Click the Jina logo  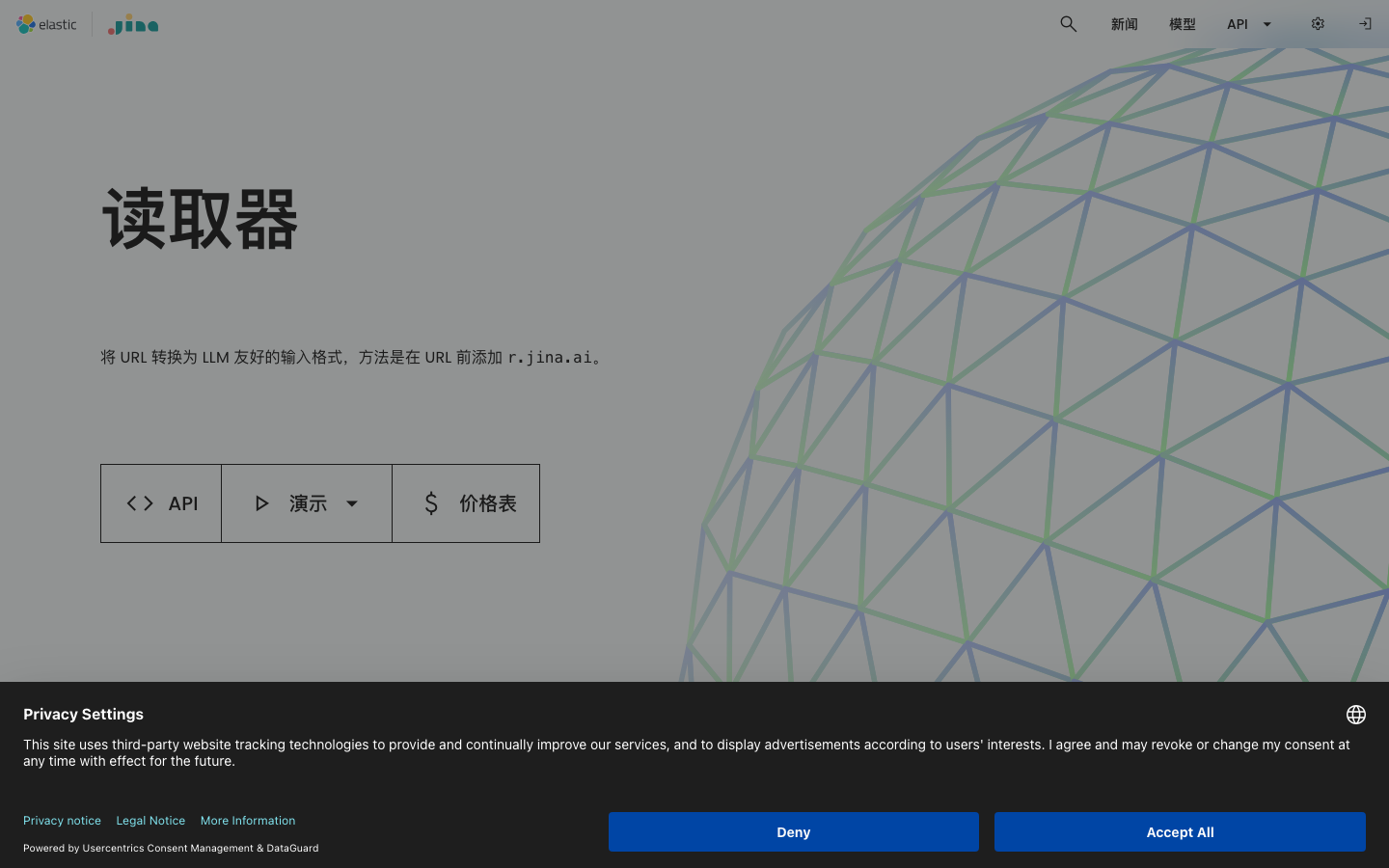[x=133, y=24]
